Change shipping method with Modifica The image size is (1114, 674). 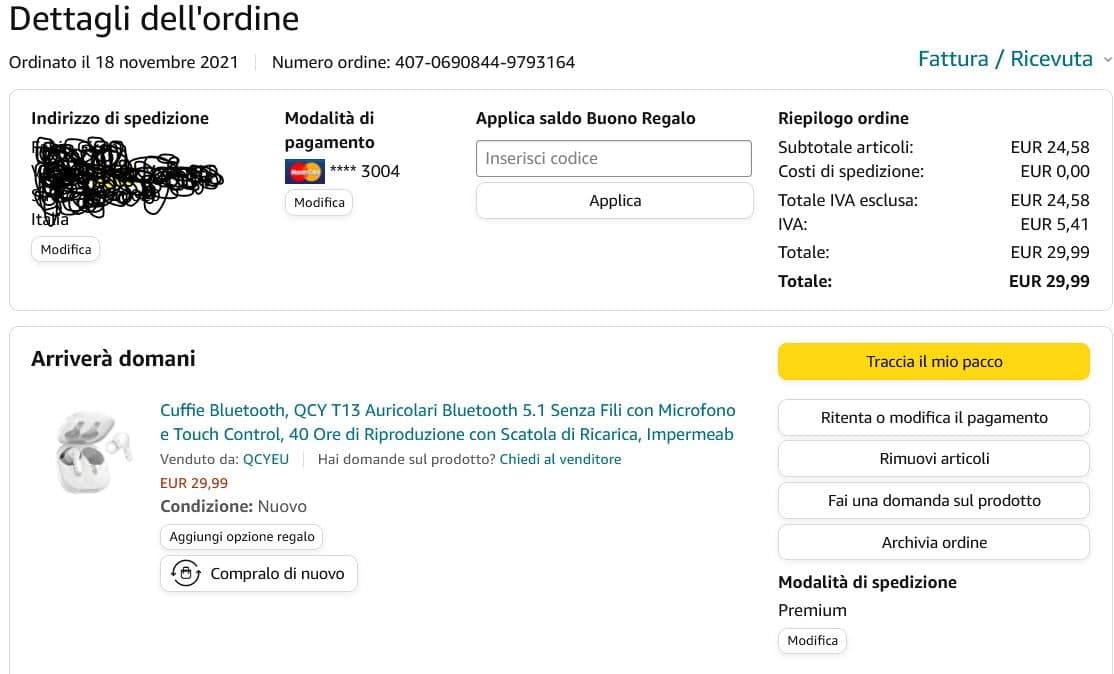coord(812,640)
